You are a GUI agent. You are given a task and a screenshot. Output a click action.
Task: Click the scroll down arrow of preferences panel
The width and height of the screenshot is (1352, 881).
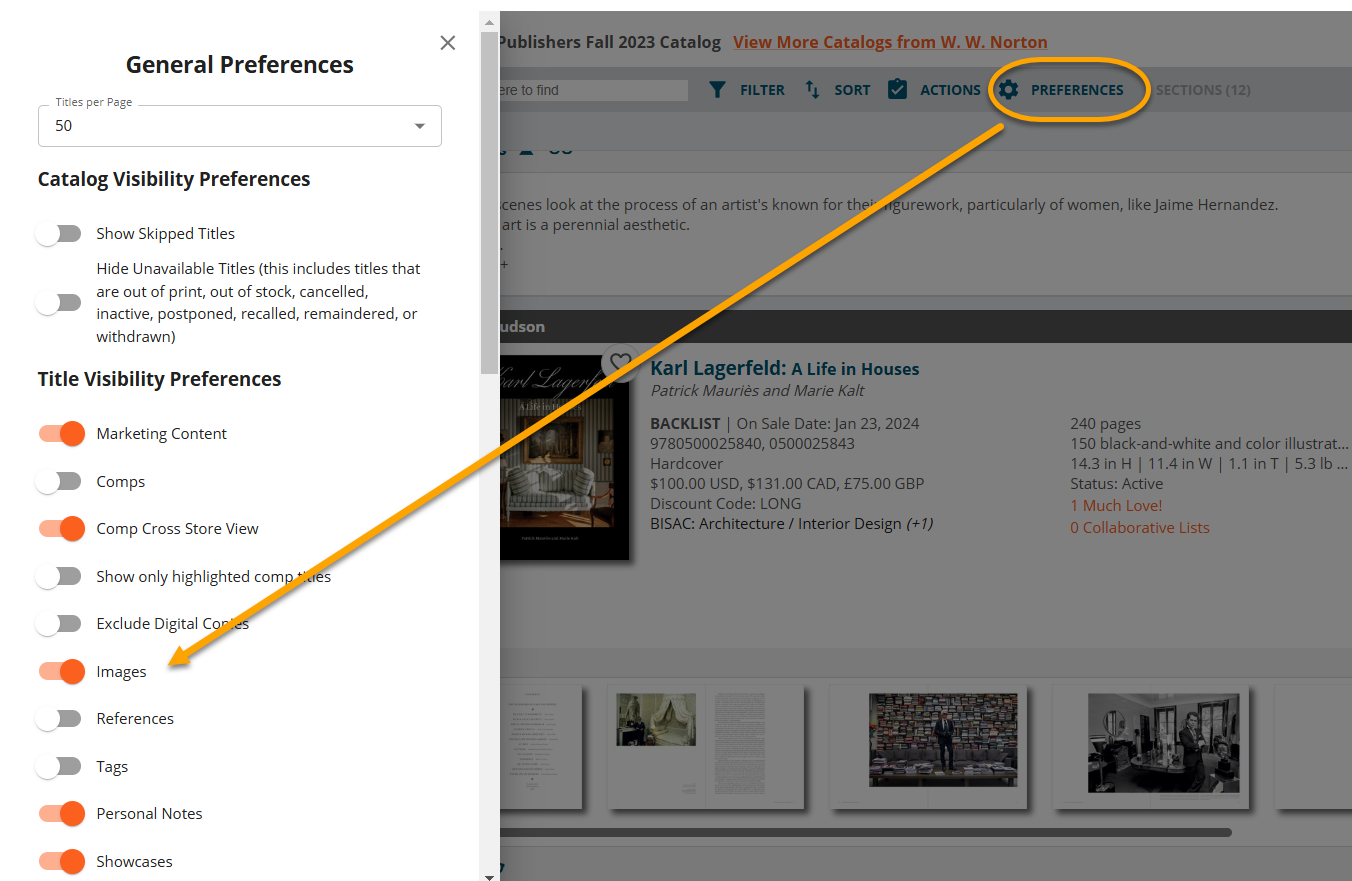489,876
